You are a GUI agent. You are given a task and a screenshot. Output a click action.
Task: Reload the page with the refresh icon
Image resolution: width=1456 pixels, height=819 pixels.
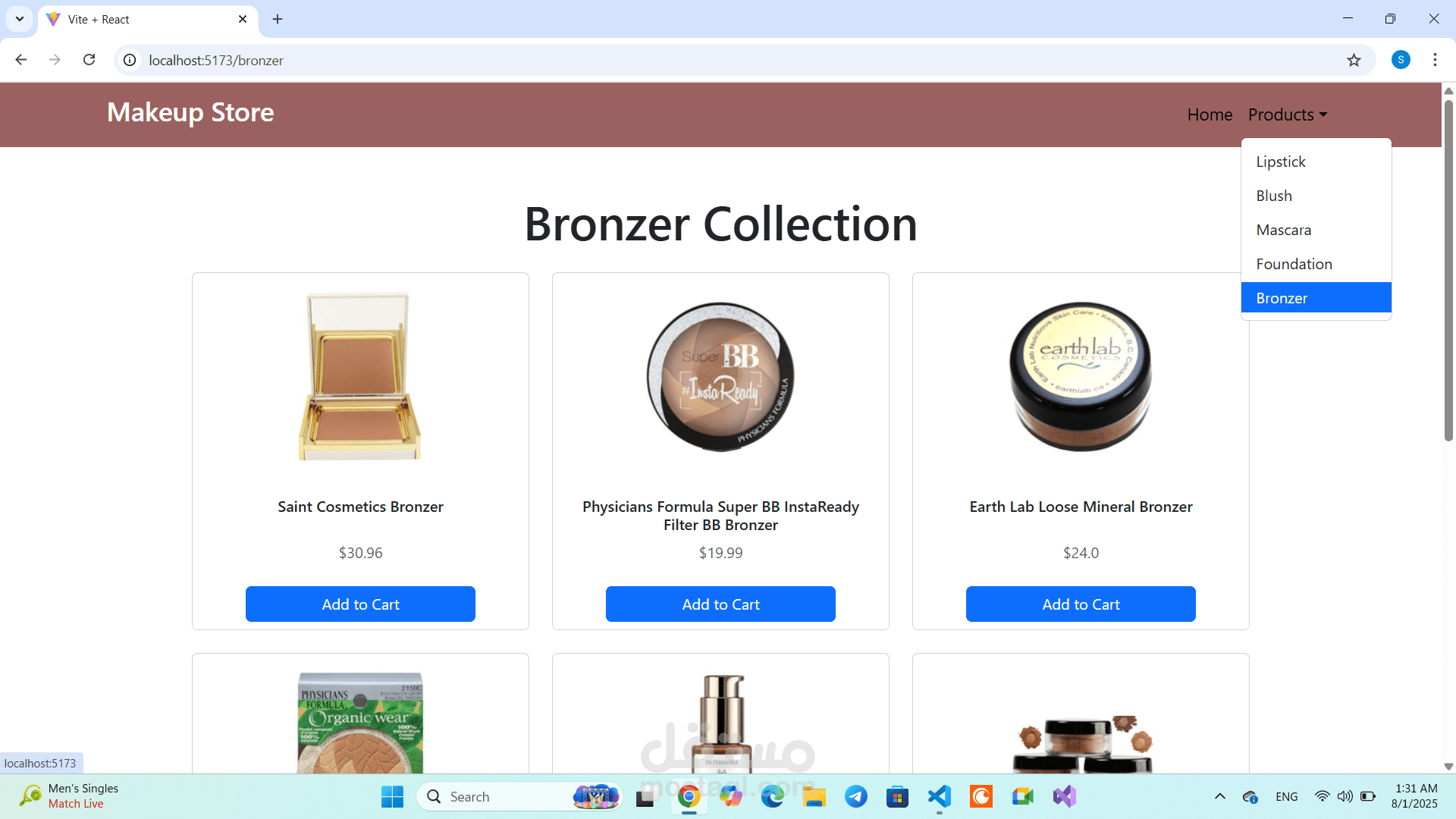pos(89,60)
